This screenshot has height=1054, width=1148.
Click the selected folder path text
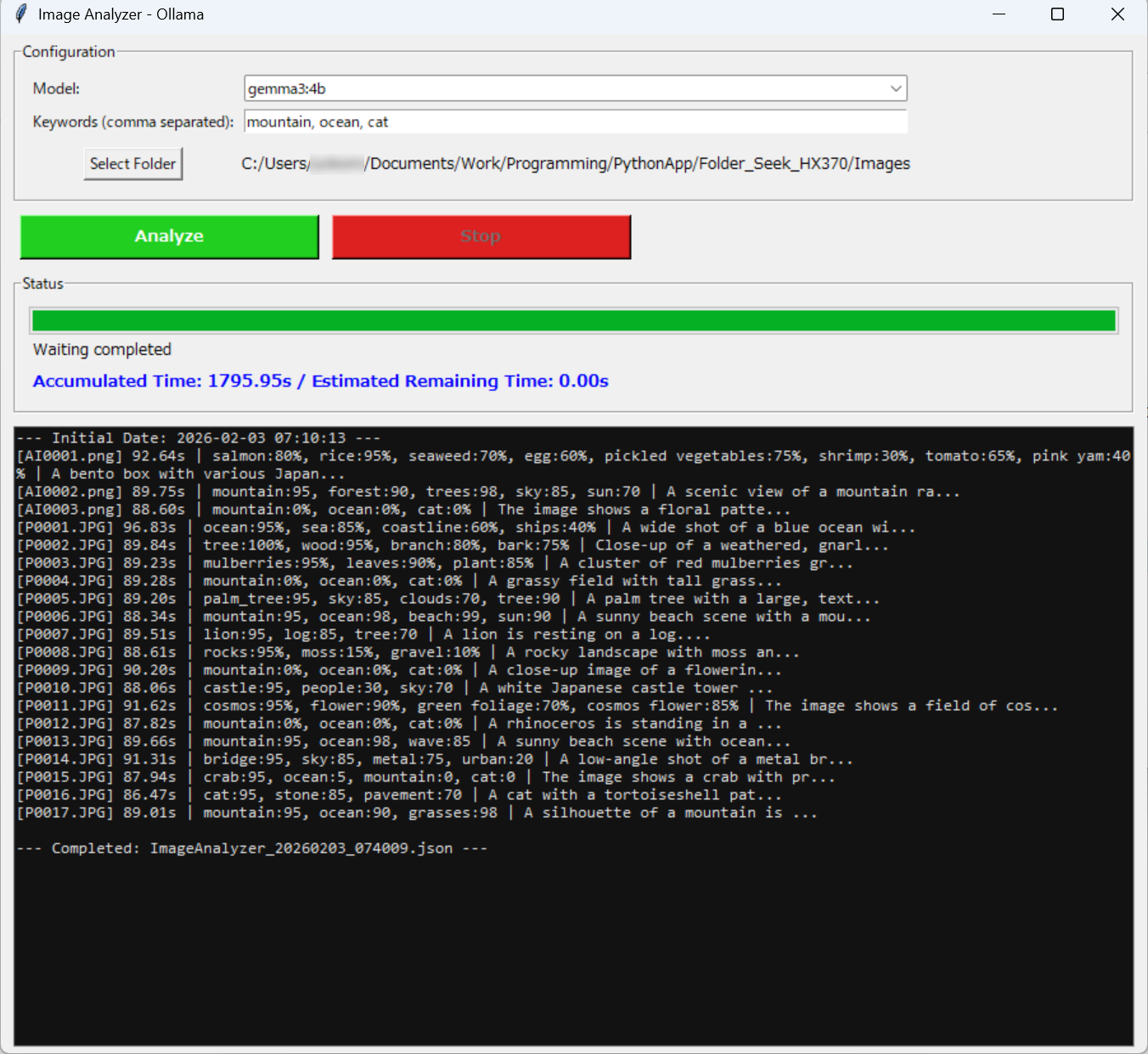576,164
